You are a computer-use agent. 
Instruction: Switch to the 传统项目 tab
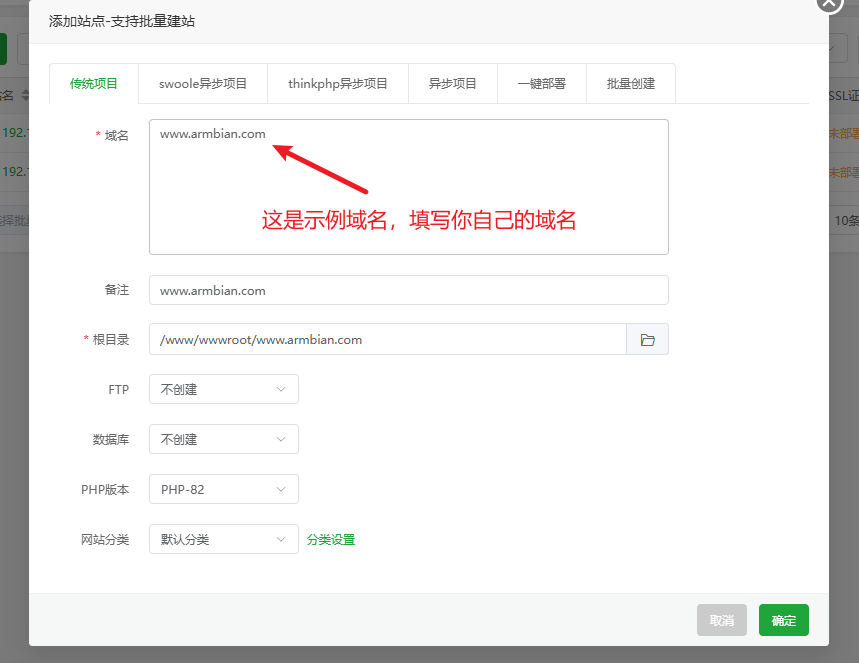(x=94, y=84)
